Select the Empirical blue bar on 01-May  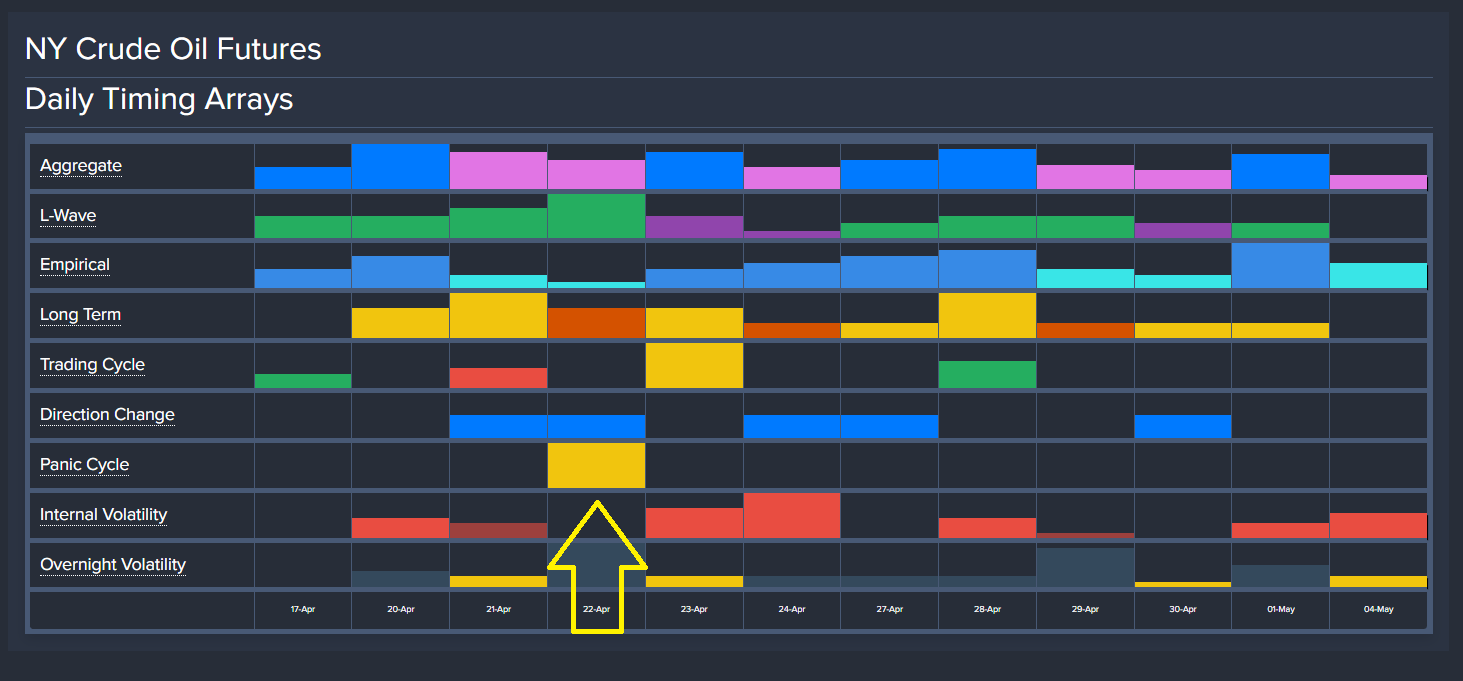tap(1280, 266)
